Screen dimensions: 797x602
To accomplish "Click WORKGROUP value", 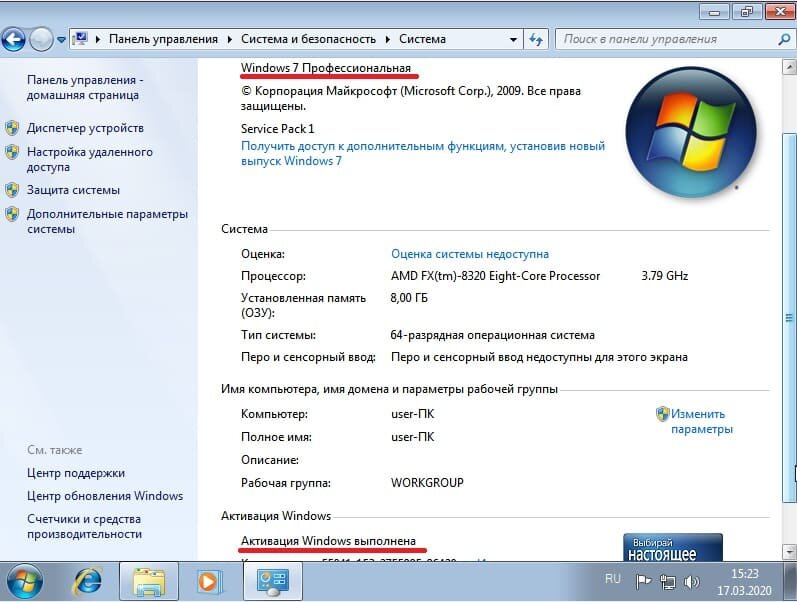I will pos(427,483).
